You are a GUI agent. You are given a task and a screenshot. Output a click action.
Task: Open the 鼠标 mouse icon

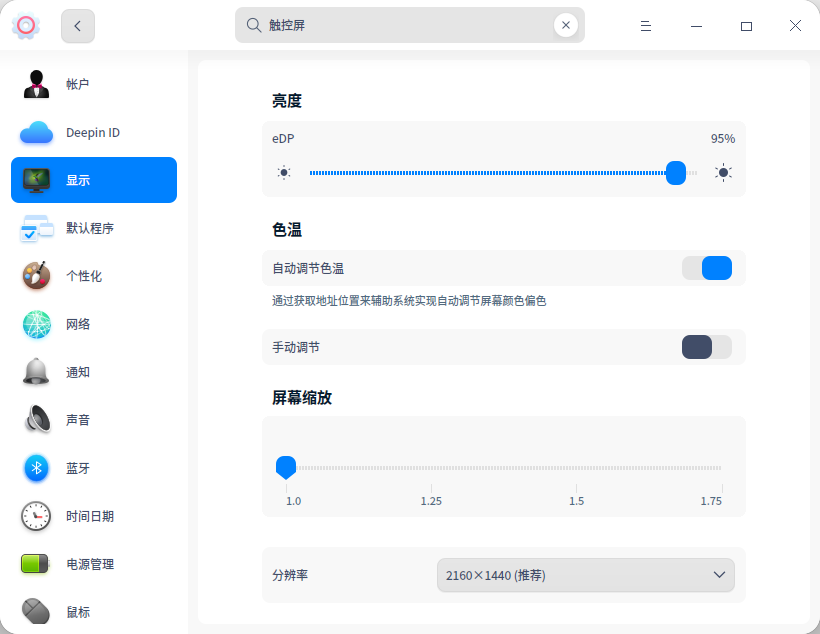pos(36,611)
